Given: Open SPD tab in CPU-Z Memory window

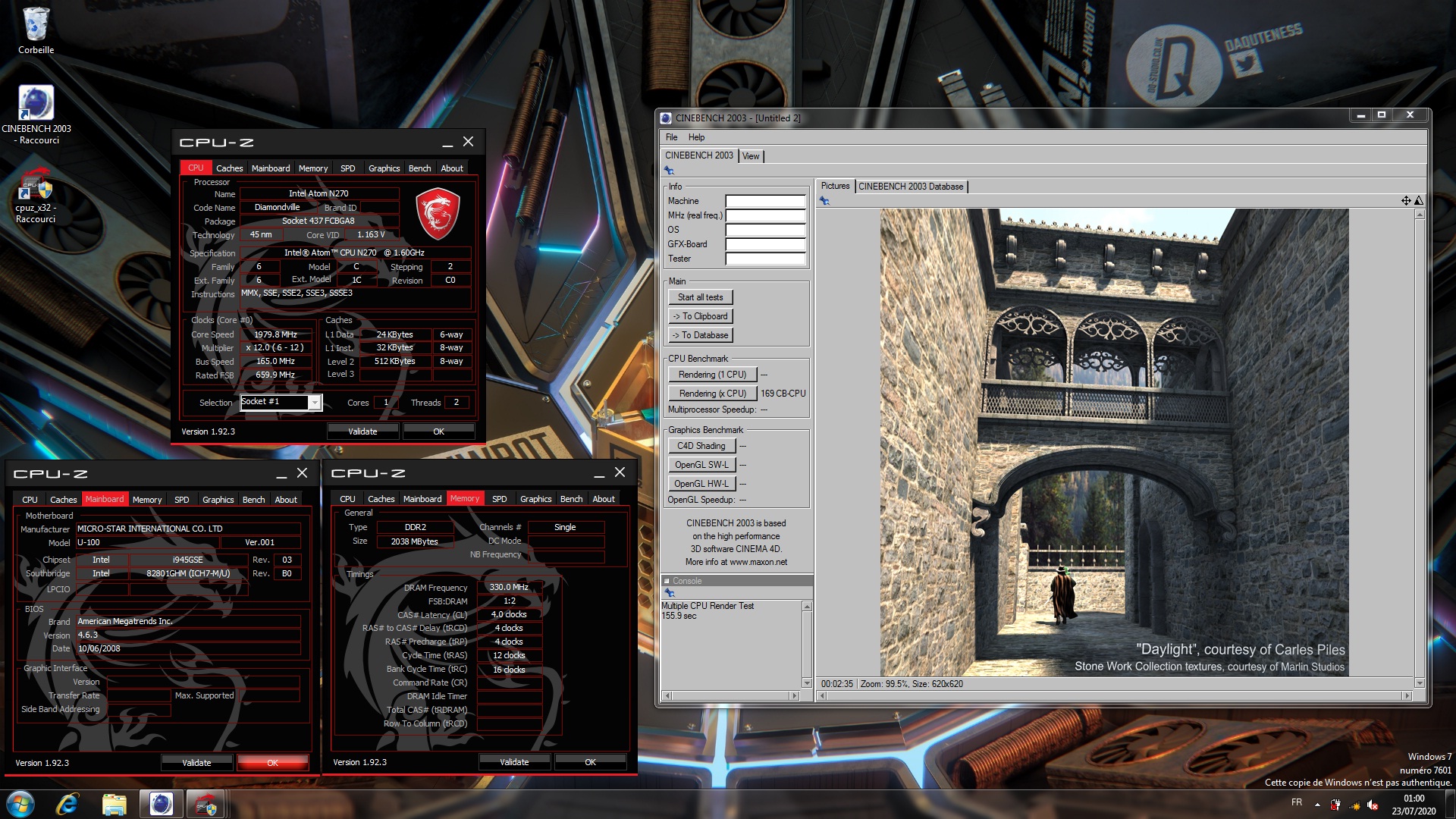Looking at the screenshot, I should [499, 499].
